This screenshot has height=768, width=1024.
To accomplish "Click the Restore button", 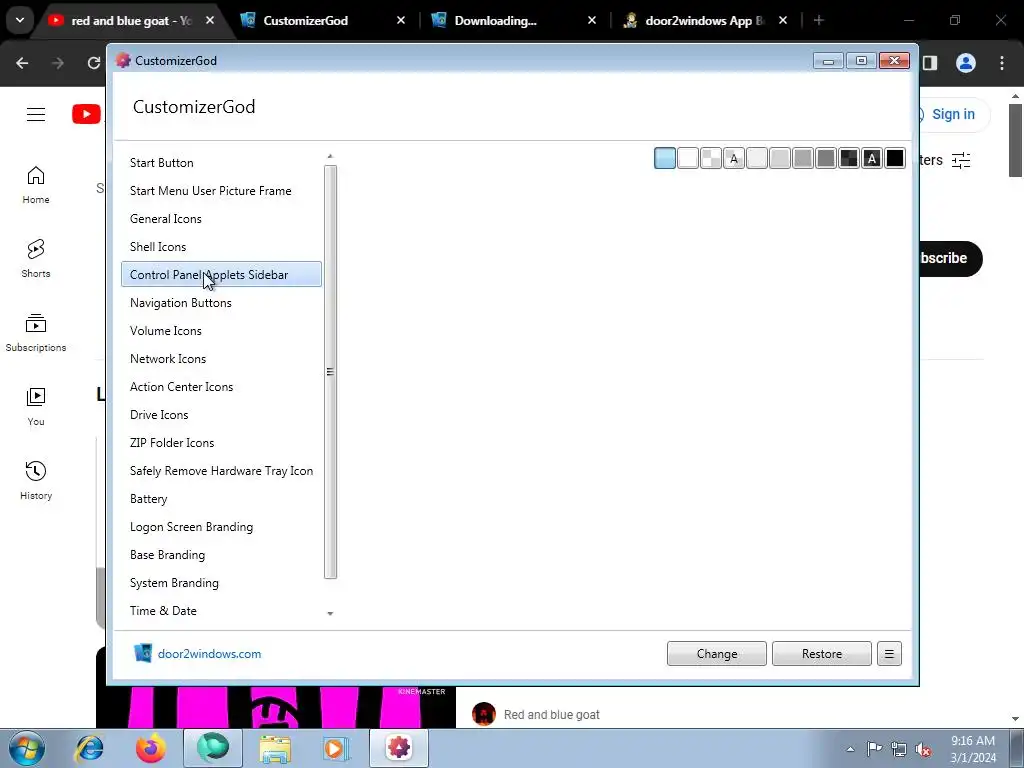I will point(822,654).
